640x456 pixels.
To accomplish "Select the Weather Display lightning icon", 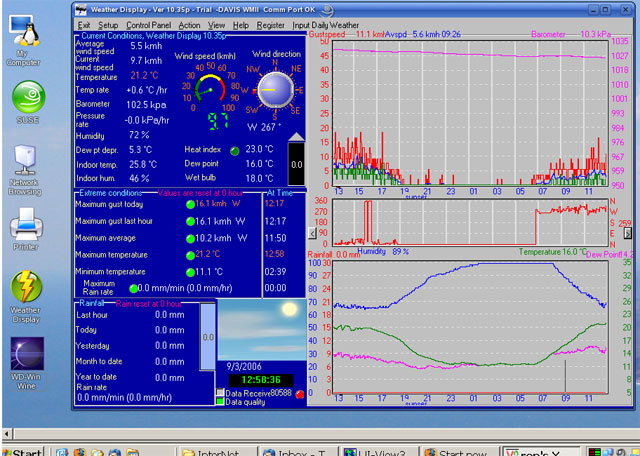I will click(x=25, y=297).
